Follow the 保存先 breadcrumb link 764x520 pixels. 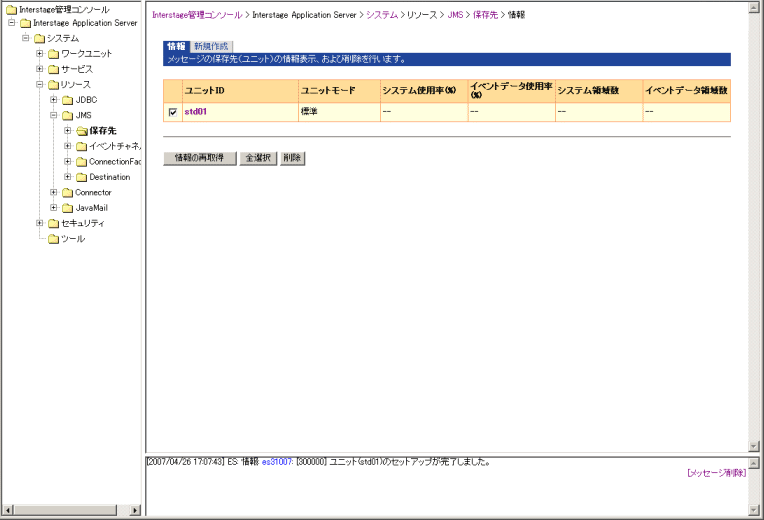(x=485, y=15)
